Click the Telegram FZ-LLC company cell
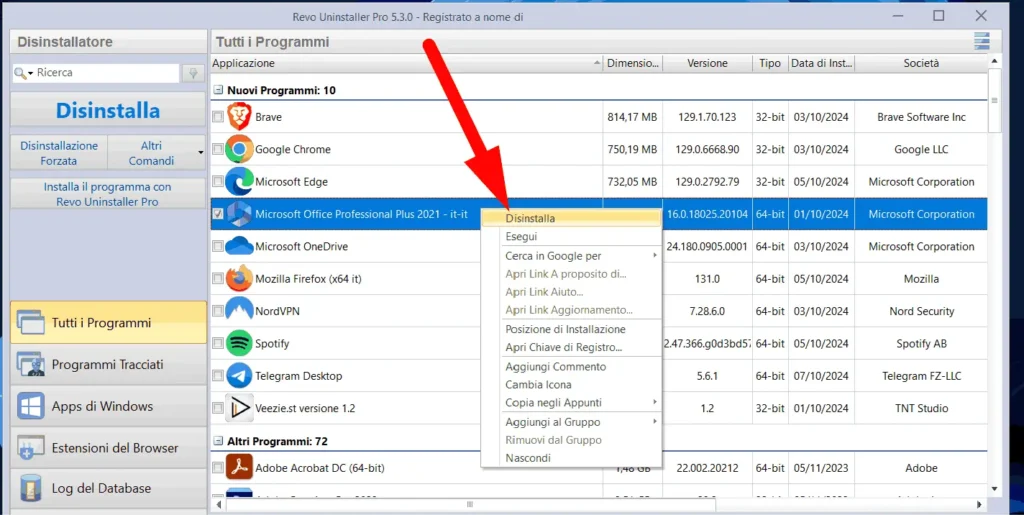 tap(921, 376)
